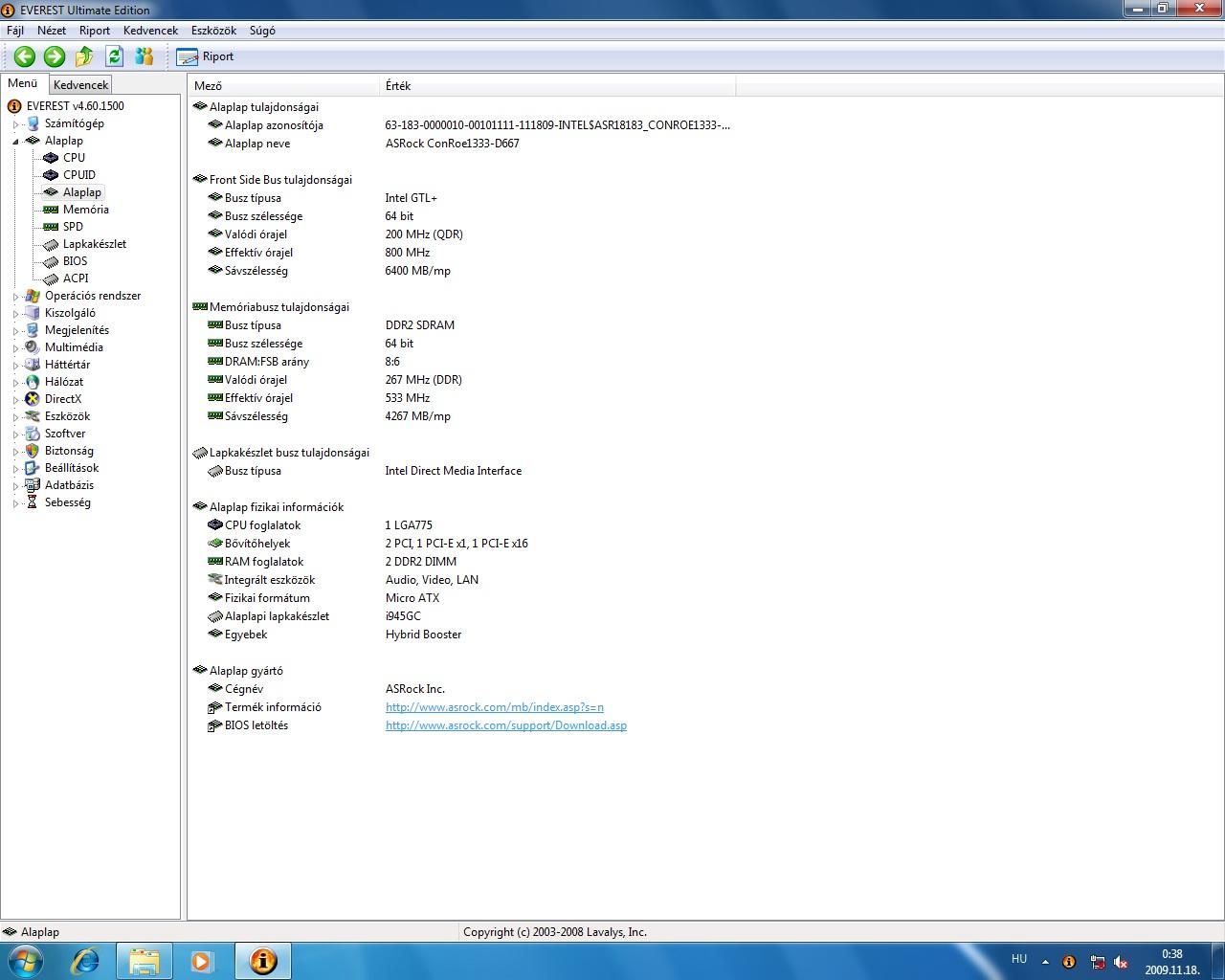Open the Riport menu in menu bar
The width and height of the screenshot is (1225, 980).
(95, 31)
